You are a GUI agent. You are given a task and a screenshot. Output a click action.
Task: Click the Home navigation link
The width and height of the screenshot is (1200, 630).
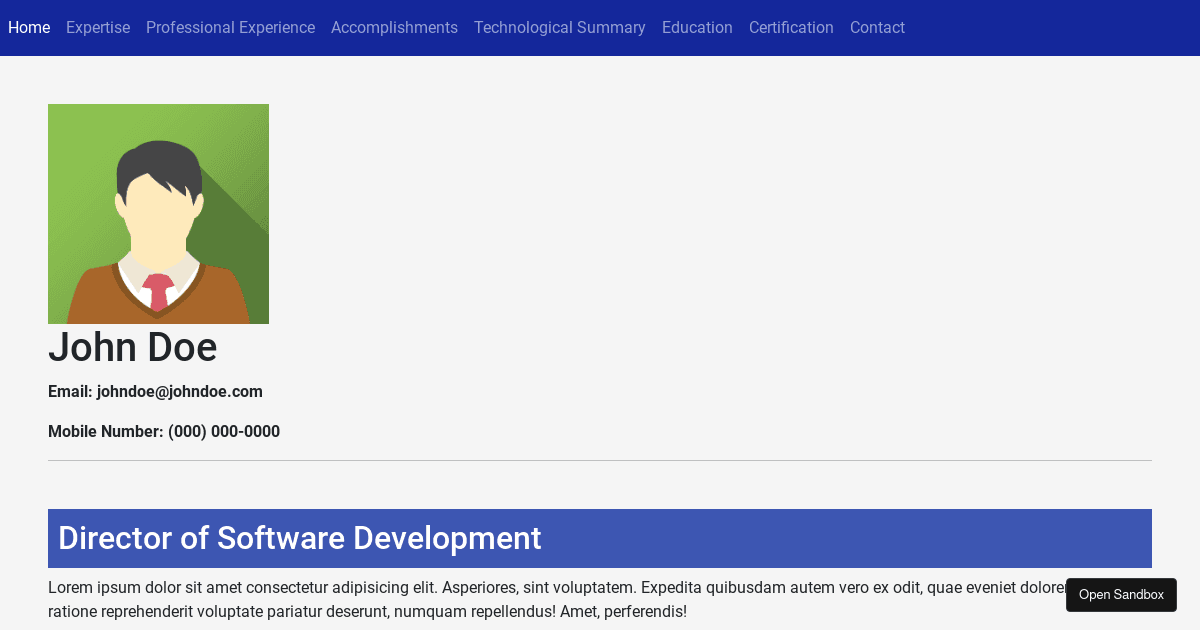click(29, 28)
